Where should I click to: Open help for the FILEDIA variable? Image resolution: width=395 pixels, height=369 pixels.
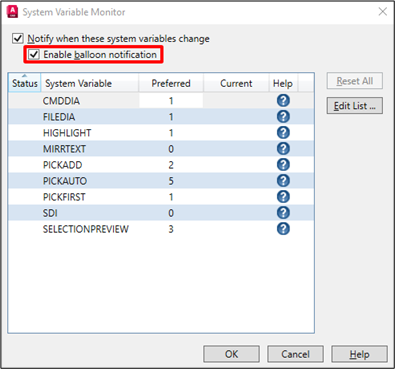click(283, 117)
